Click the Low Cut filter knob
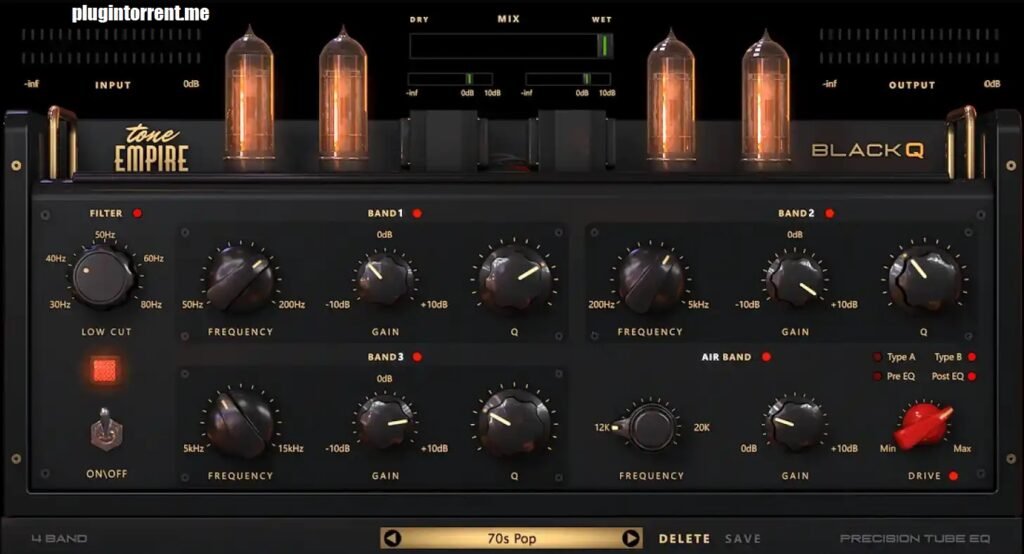The width and height of the screenshot is (1024, 554). 103,277
